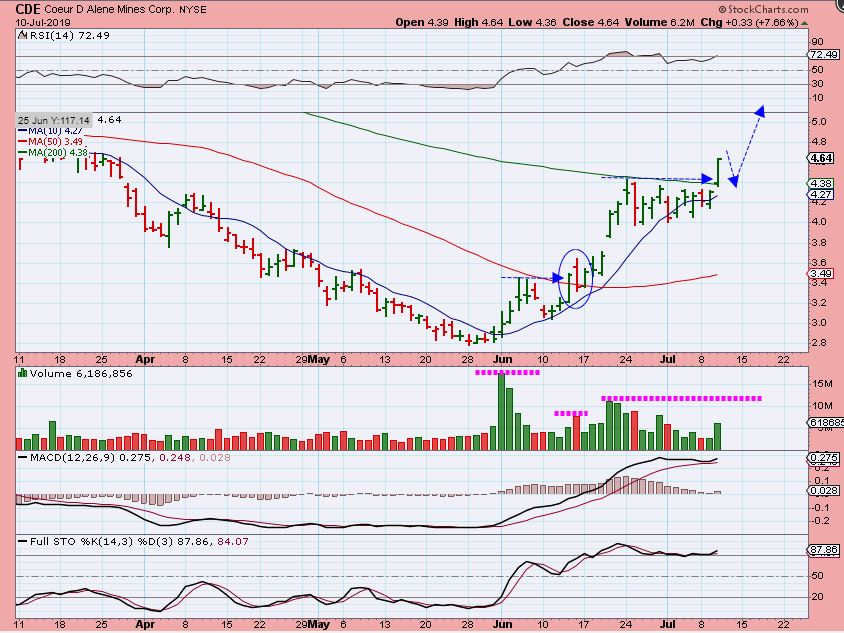This screenshot has height=633, width=844.
Task: Select the CDE ticker symbol
Action: click(28, 9)
